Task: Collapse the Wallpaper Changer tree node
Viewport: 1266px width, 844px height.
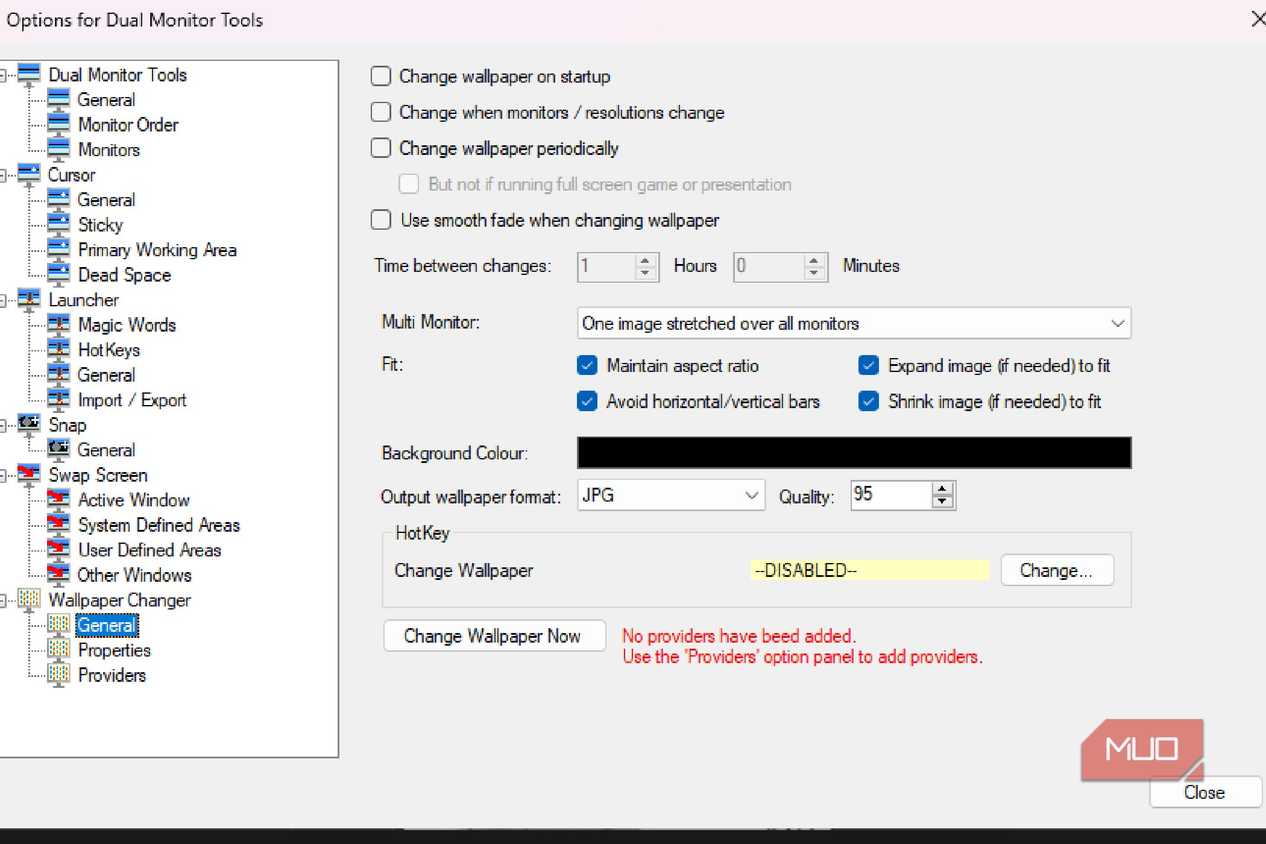Action: [3, 599]
